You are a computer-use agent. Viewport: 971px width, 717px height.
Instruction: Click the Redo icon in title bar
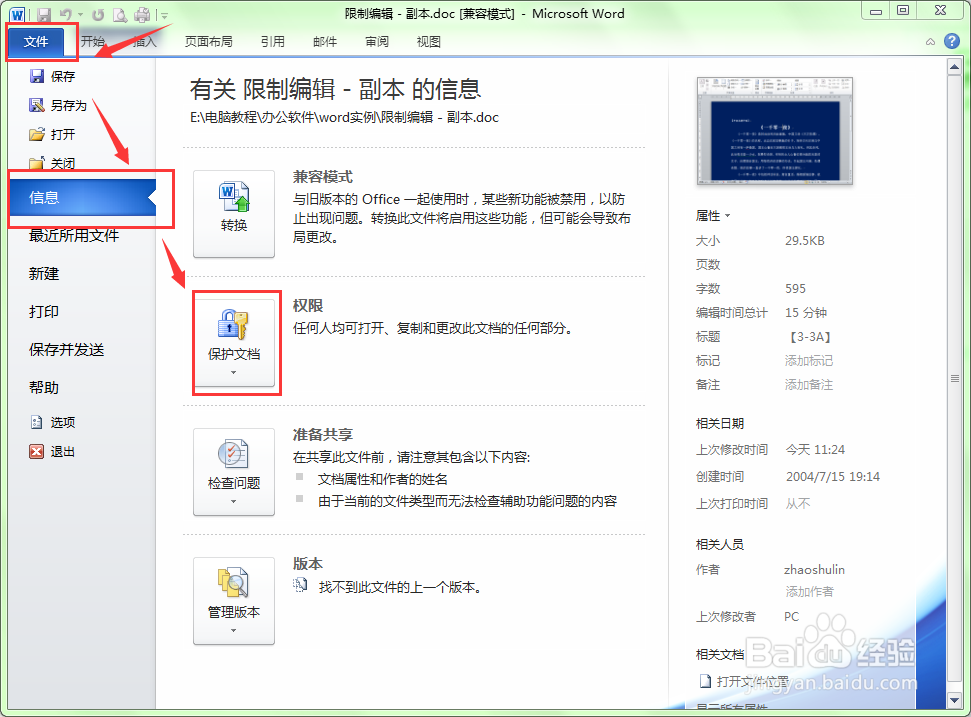(98, 14)
